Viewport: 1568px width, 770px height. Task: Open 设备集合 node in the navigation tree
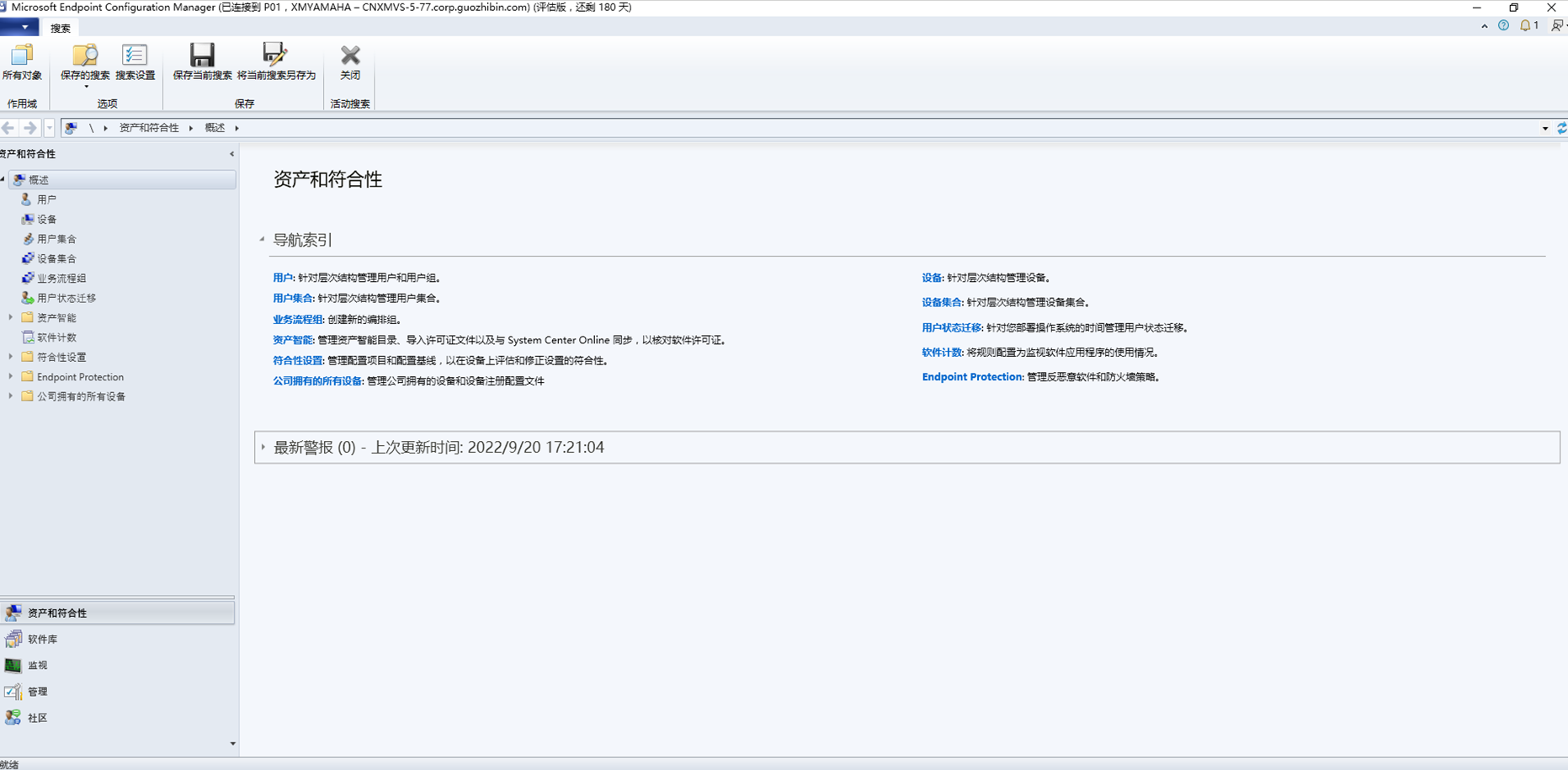(x=56, y=258)
